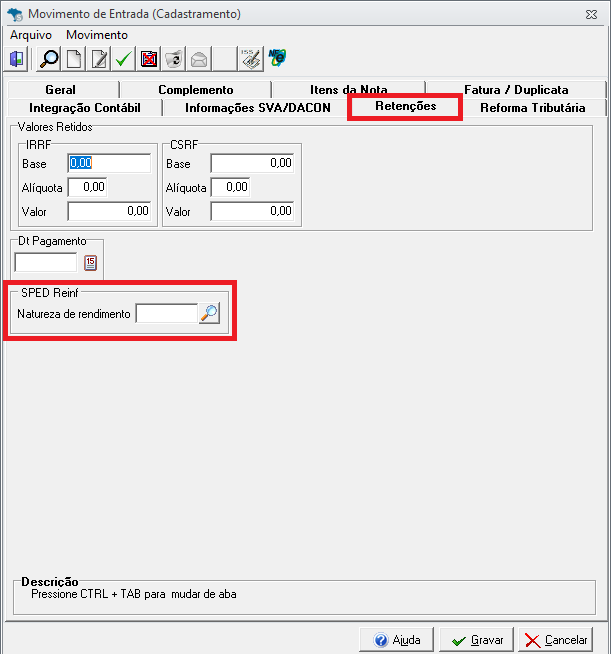Switch to the Geral tab
This screenshot has width=611, height=654.
pos(61,90)
